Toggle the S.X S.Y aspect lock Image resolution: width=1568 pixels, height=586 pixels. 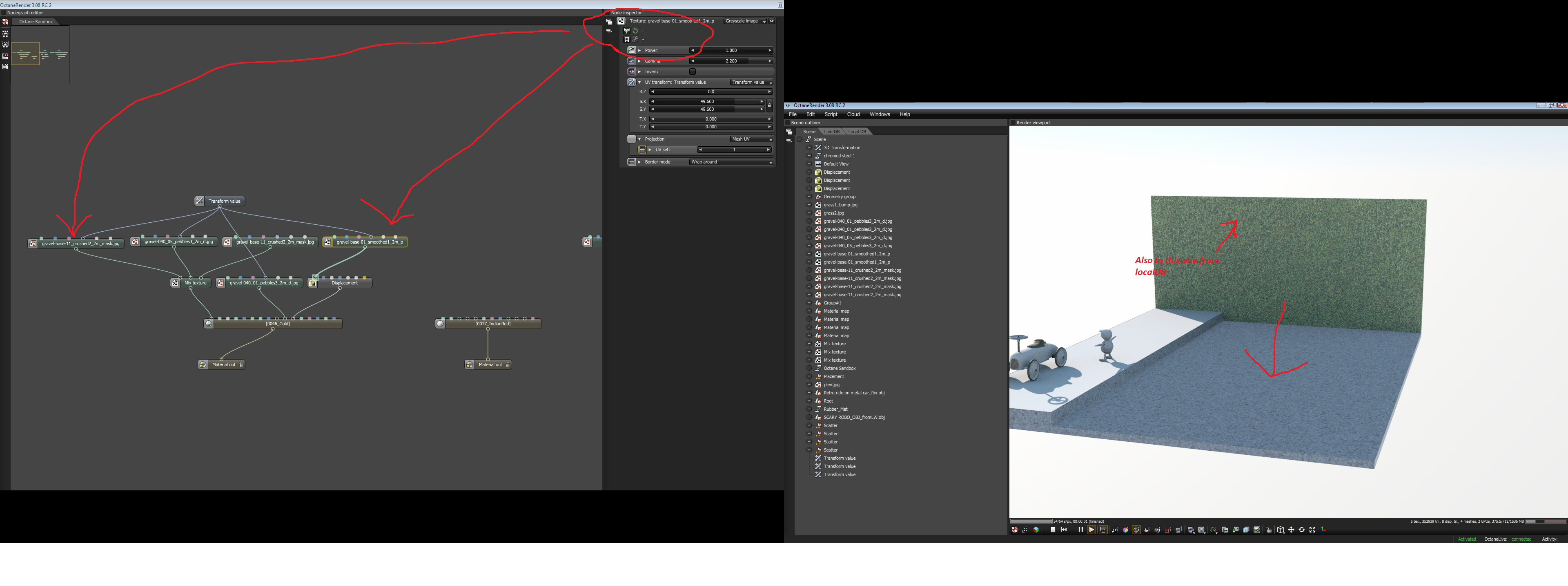coord(769,105)
